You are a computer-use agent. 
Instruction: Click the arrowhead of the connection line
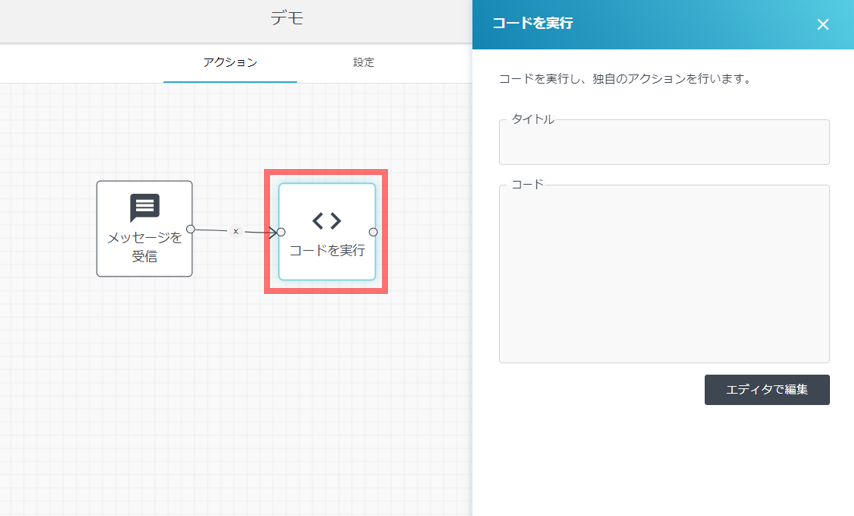pyautogui.click(x=271, y=232)
